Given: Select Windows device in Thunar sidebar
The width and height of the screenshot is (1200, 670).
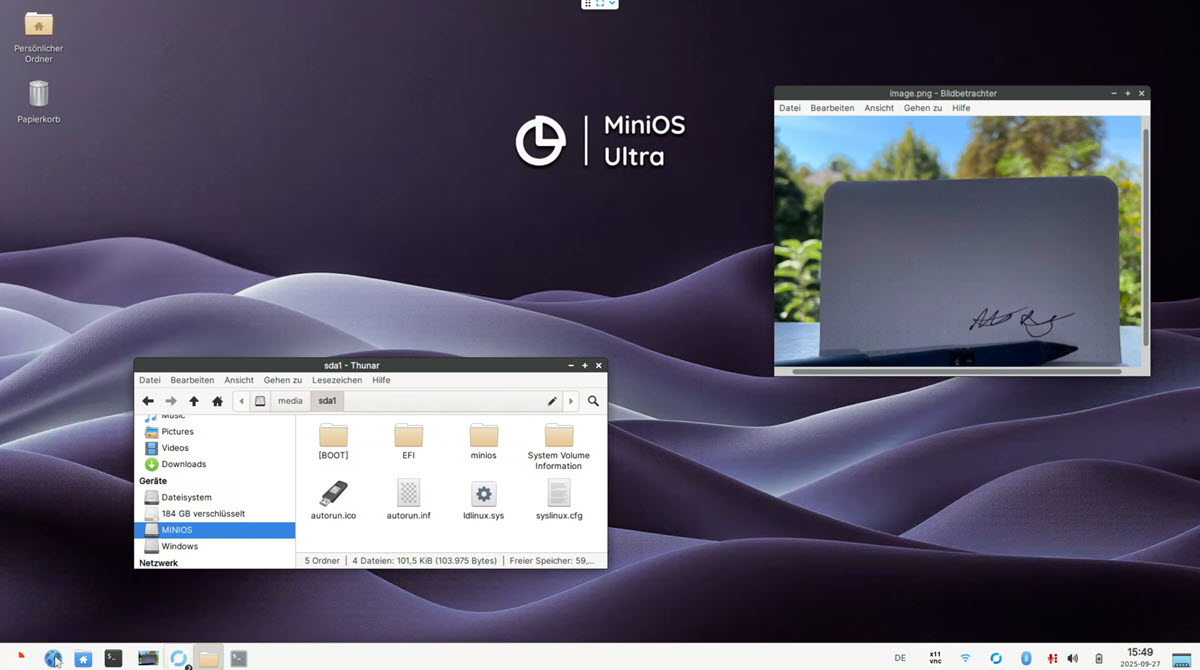Looking at the screenshot, I should coord(180,546).
